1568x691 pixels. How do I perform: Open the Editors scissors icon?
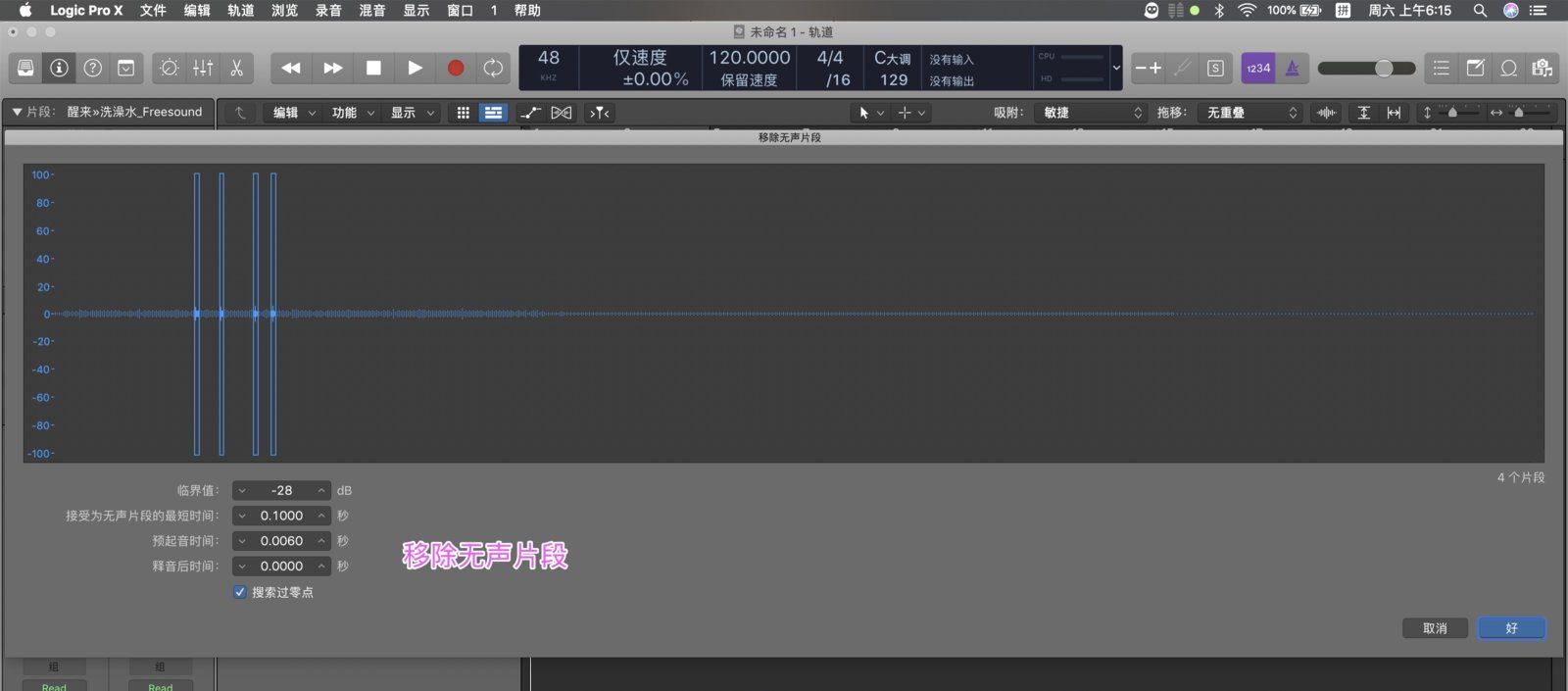(x=236, y=68)
